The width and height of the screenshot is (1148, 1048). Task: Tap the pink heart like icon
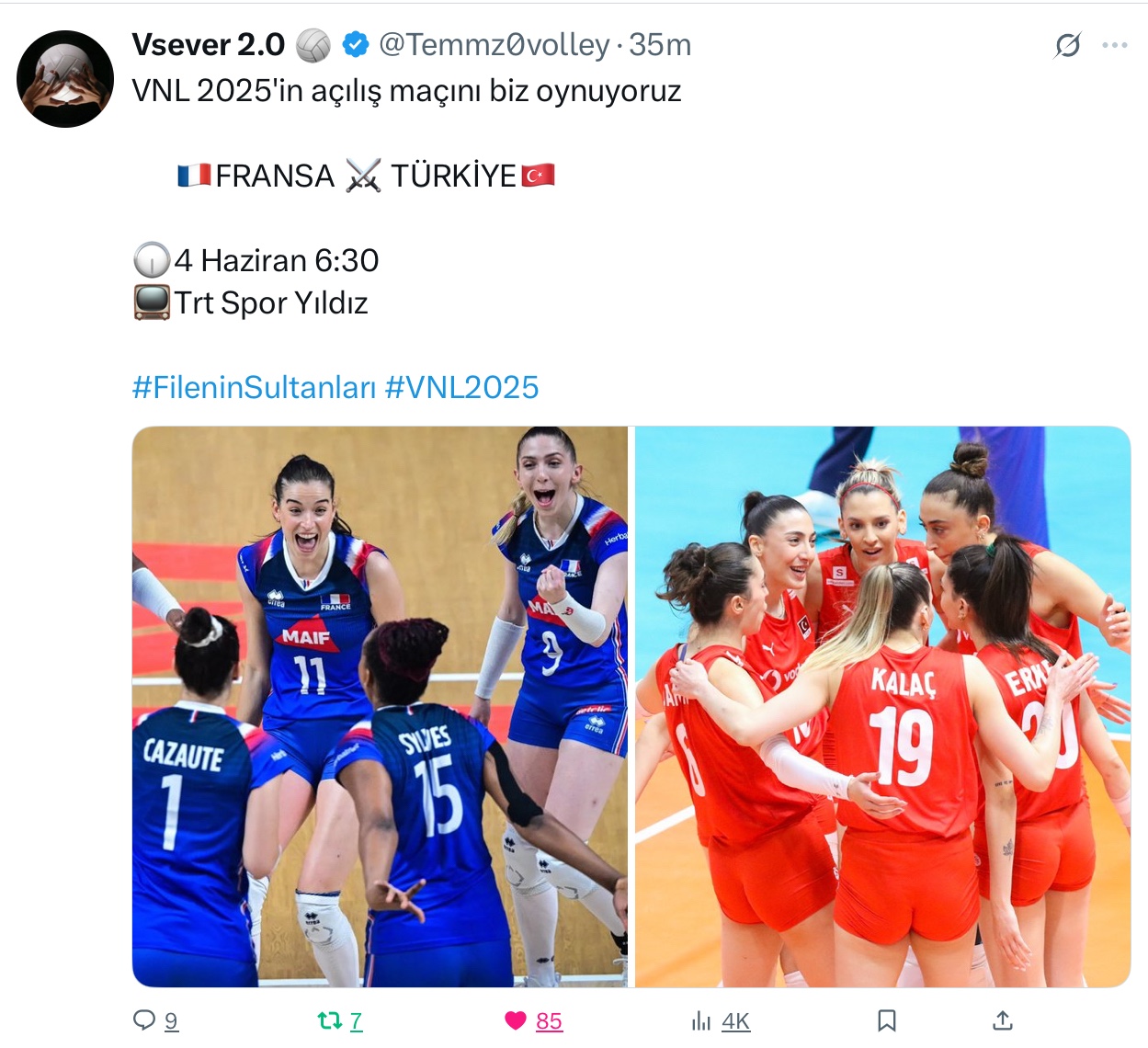(x=516, y=1020)
